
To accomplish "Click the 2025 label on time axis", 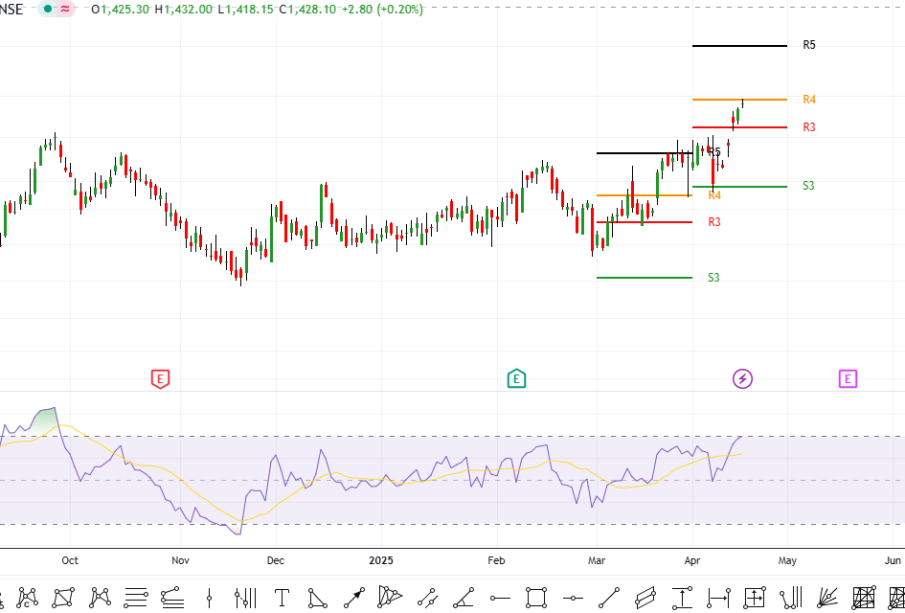I will pyautogui.click(x=381, y=560).
